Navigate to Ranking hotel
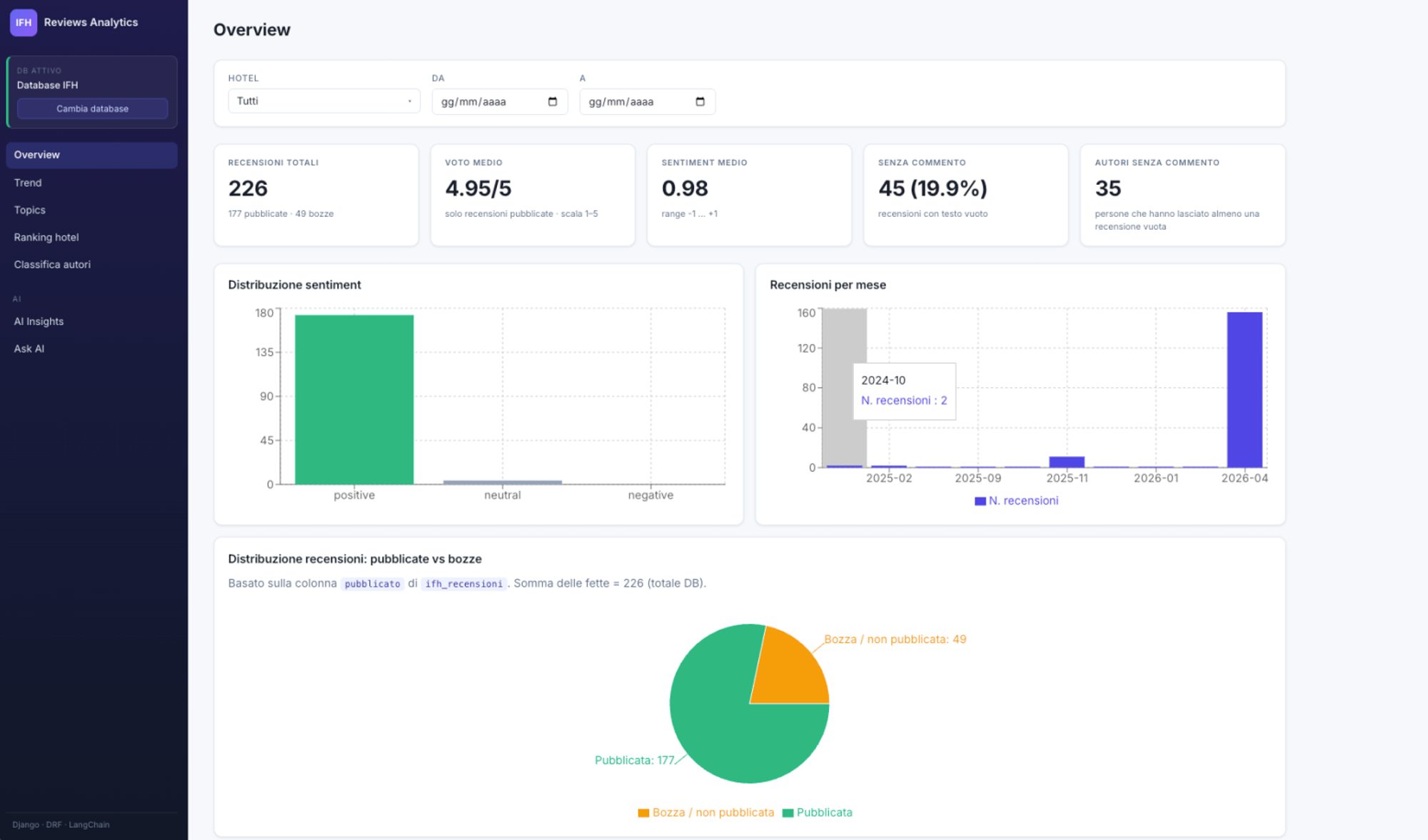This screenshot has width=1428, height=840. pyautogui.click(x=91, y=237)
